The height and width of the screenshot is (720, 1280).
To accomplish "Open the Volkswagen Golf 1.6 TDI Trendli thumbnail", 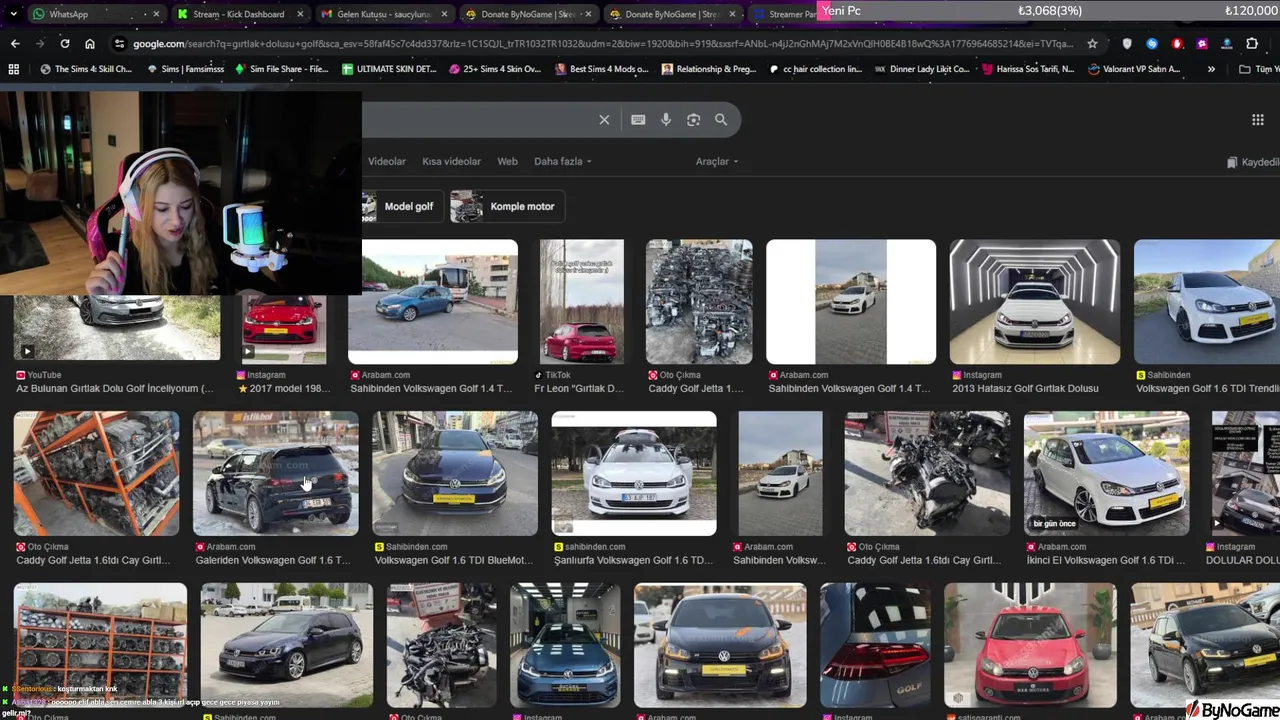I will point(1207,302).
